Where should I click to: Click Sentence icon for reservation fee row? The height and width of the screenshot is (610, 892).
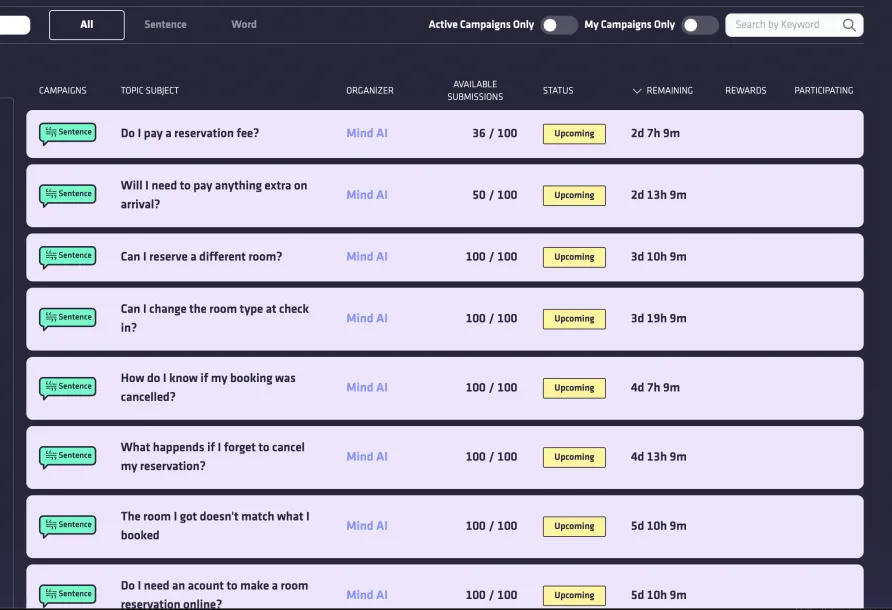point(67,134)
